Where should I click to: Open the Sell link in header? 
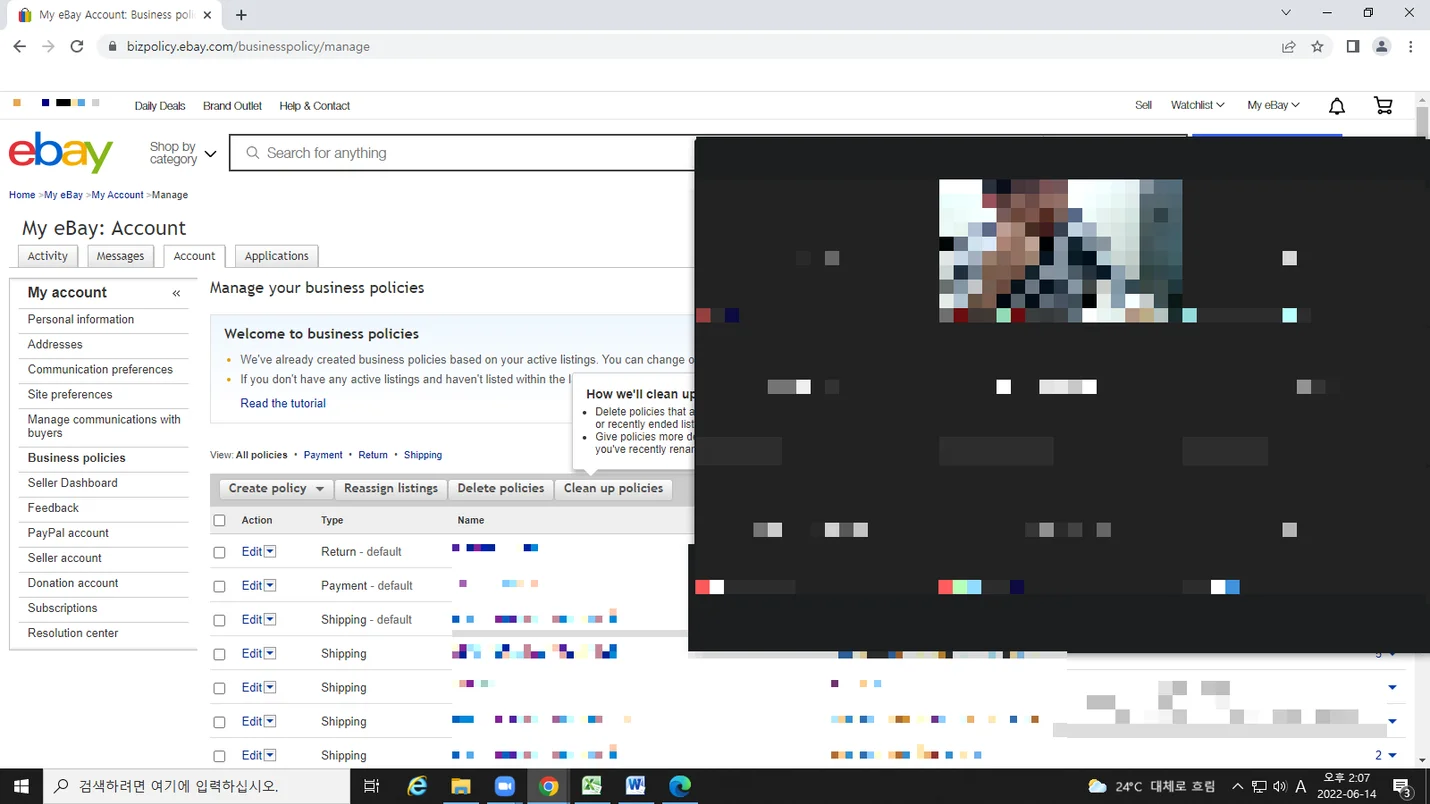[x=1143, y=105]
